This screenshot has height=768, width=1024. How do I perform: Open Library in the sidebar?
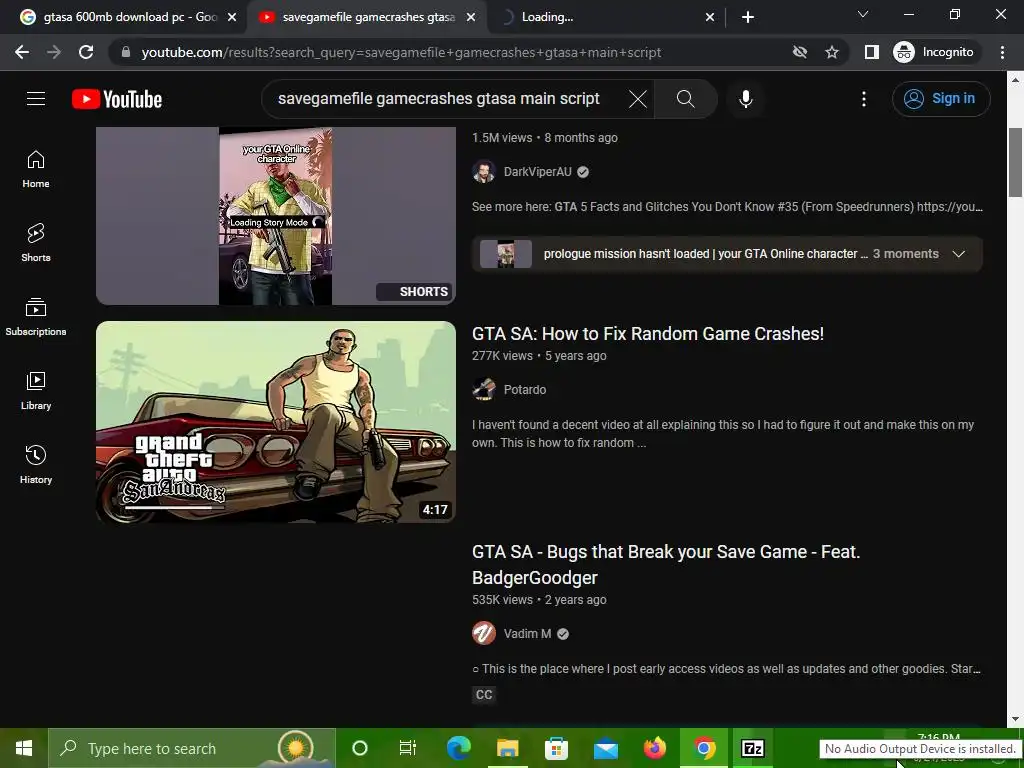point(36,391)
